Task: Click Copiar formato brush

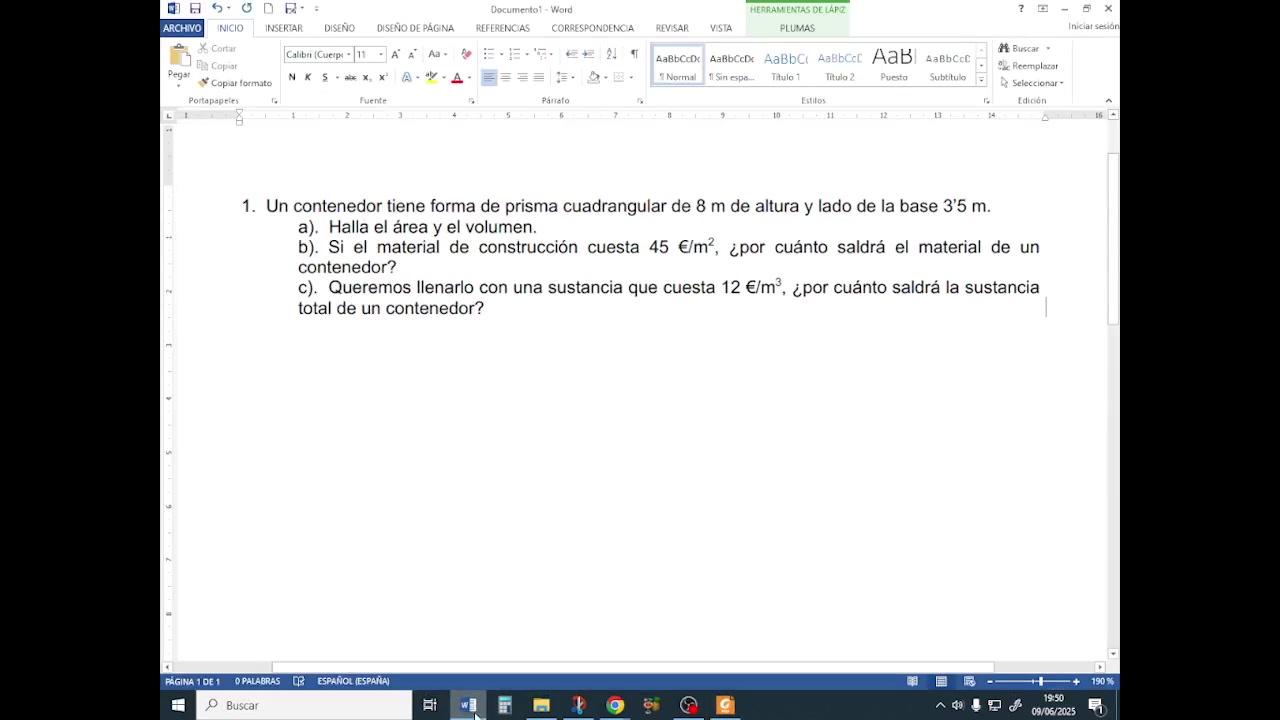Action: click(x=235, y=83)
